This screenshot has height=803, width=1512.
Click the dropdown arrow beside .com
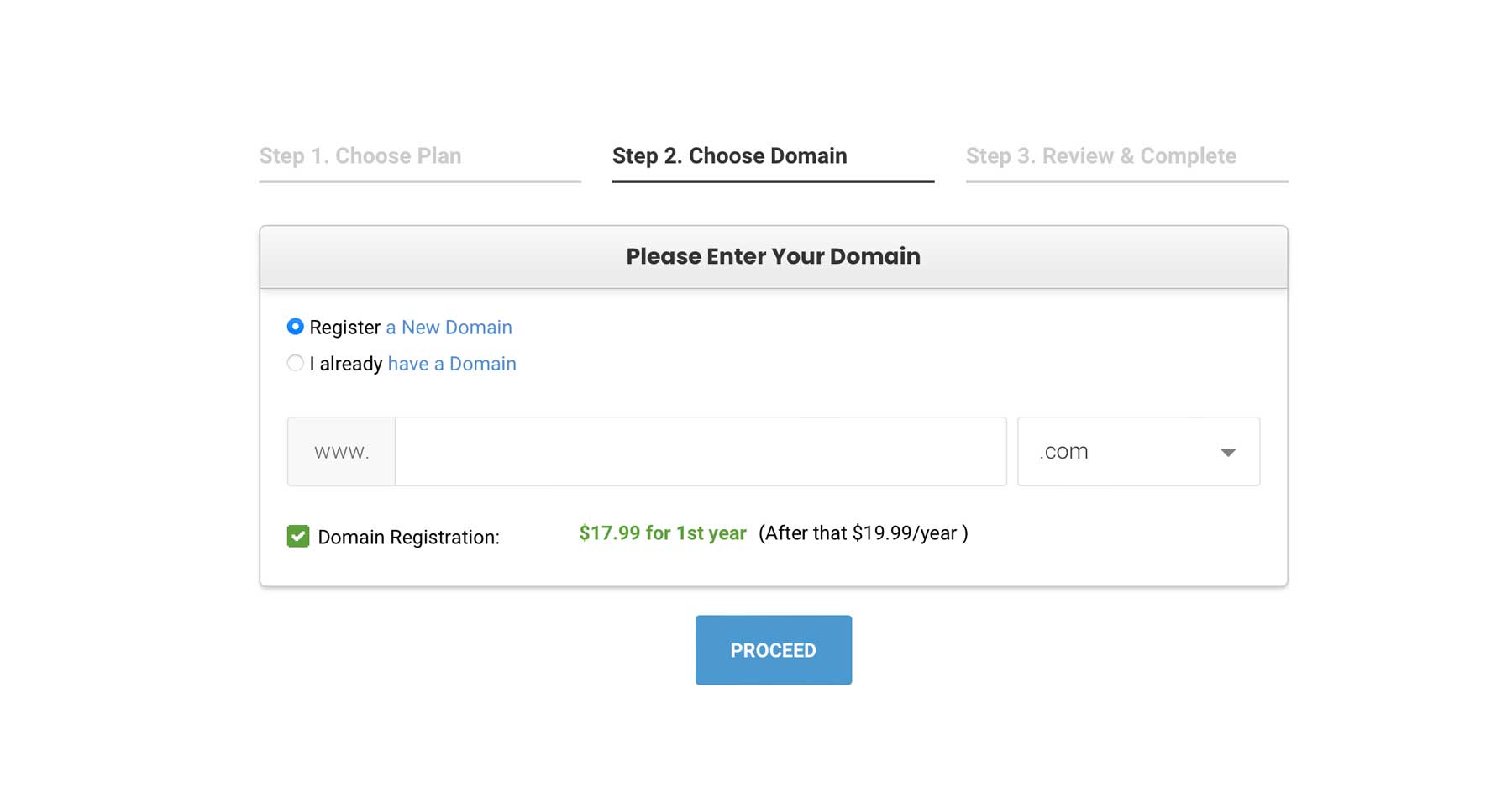pyautogui.click(x=1228, y=452)
